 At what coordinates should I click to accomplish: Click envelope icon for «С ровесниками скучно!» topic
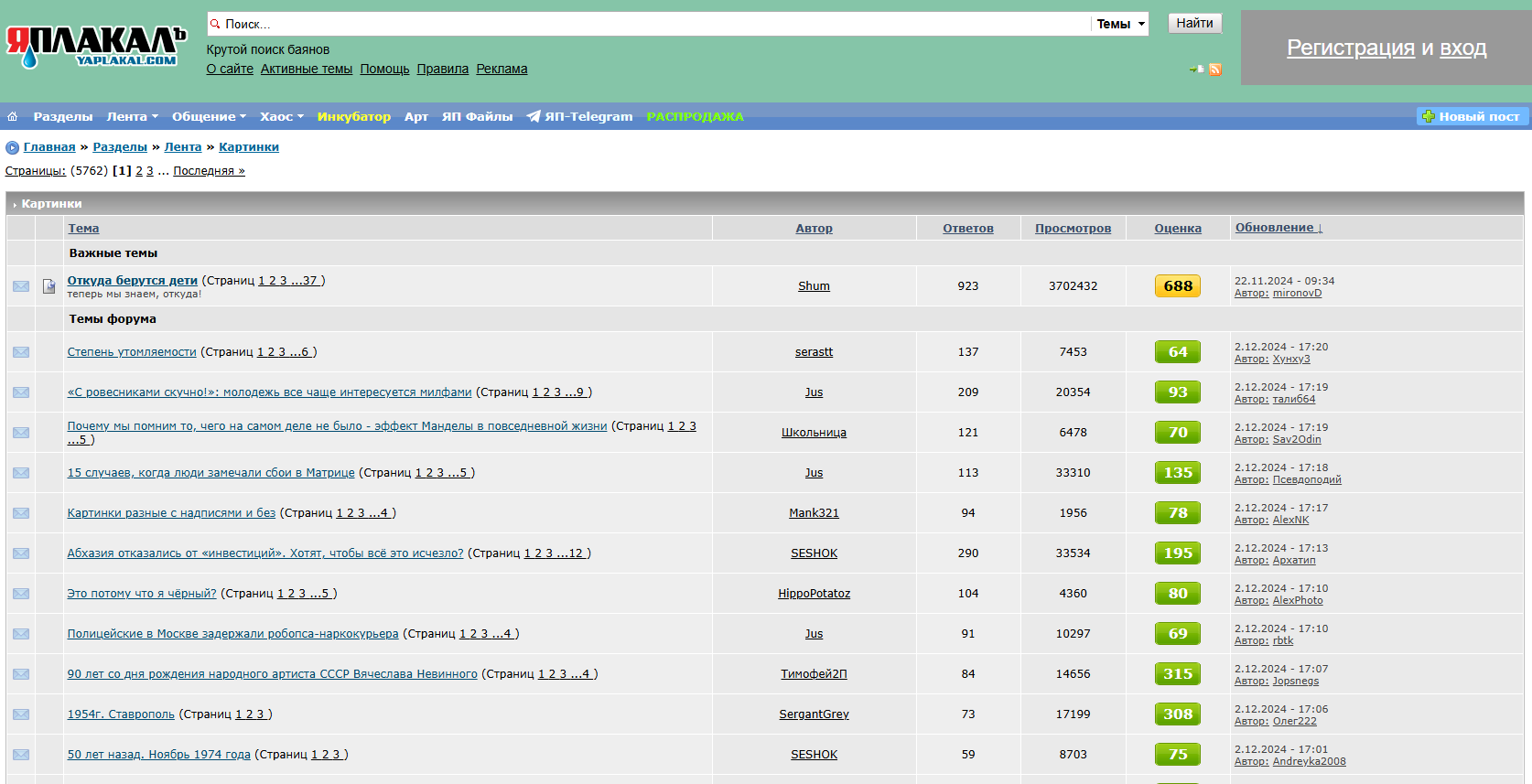pyautogui.click(x=21, y=392)
